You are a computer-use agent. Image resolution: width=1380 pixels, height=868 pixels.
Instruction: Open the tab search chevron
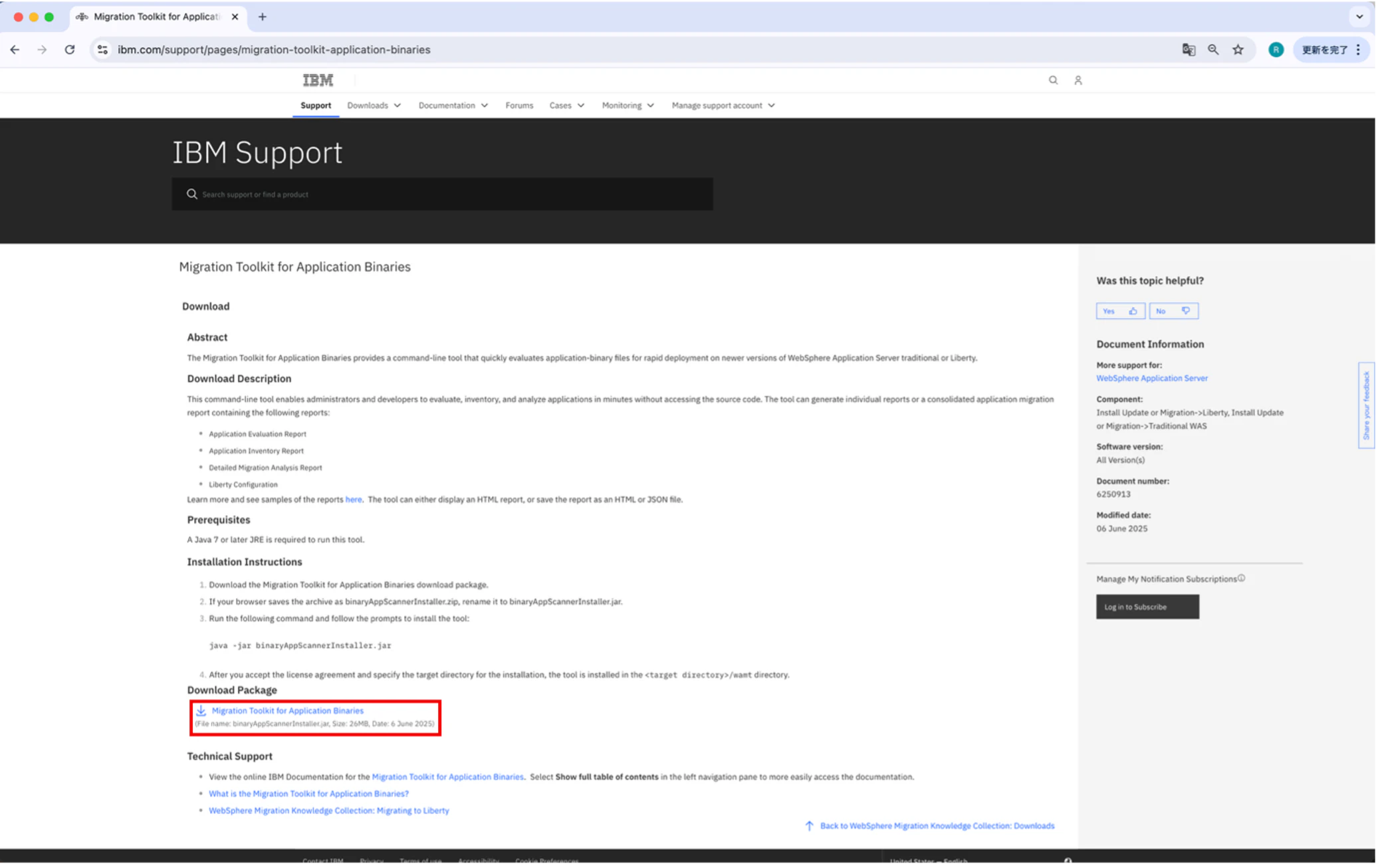pyautogui.click(x=1359, y=17)
